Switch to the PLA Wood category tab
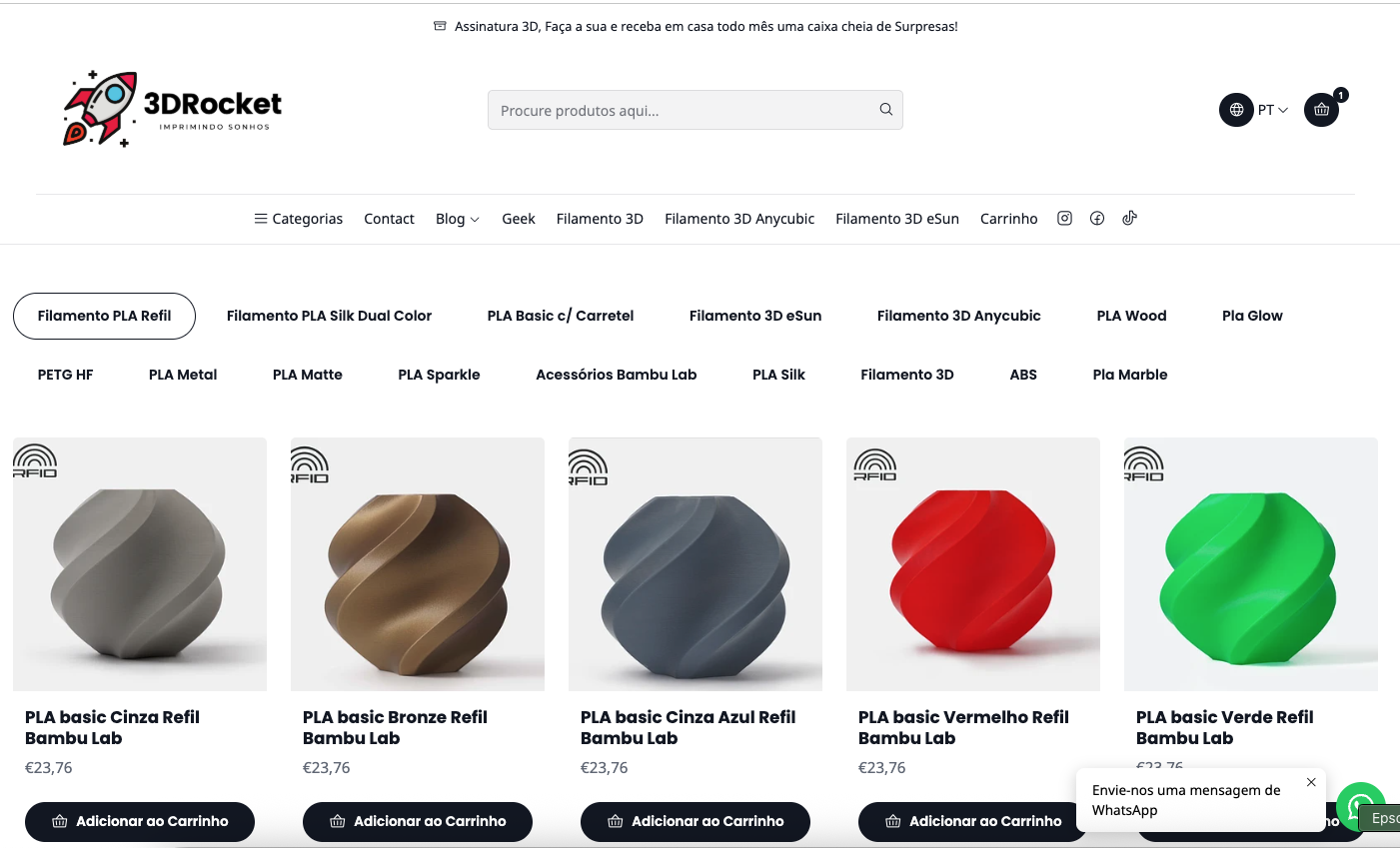Screen dimensions: 1400x848 coord(1131,316)
